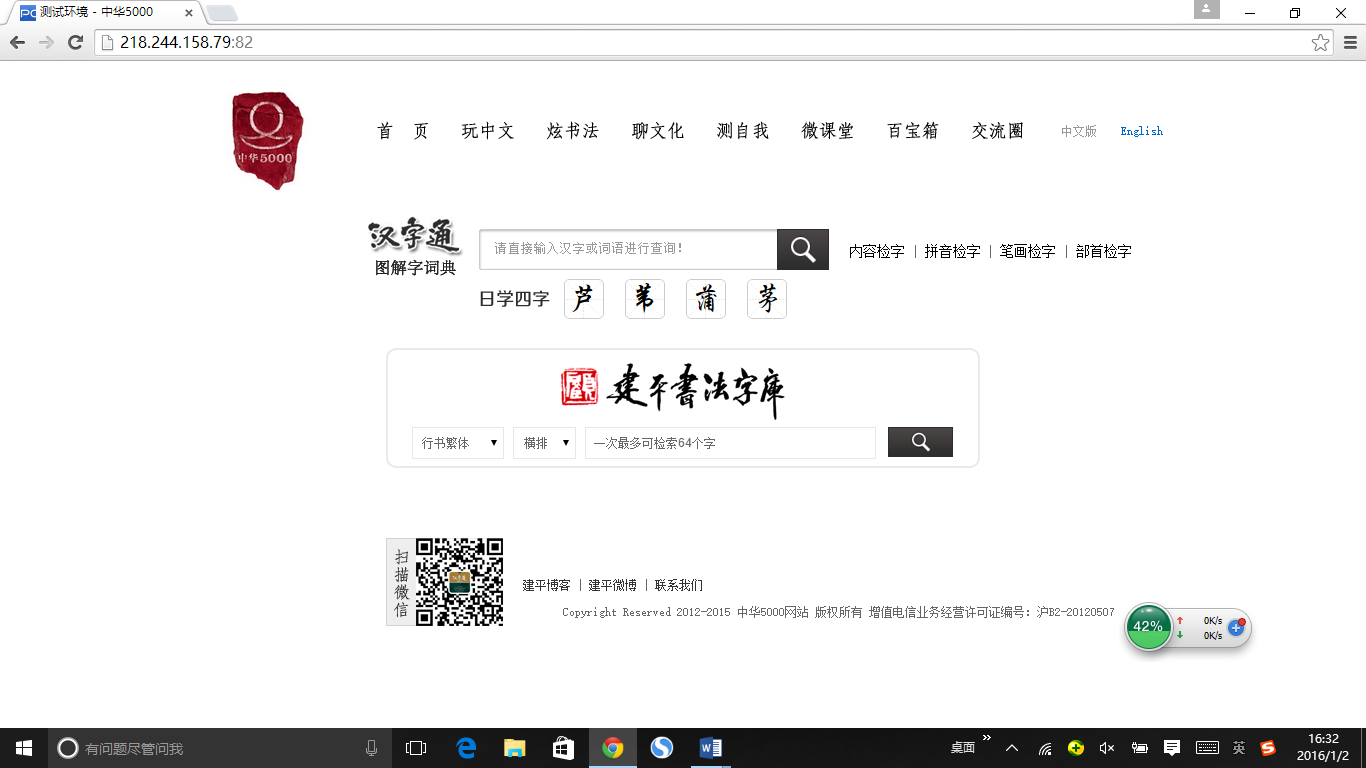Click the Sogou input method tray icon
This screenshot has height=768, width=1366.
tap(1268, 748)
